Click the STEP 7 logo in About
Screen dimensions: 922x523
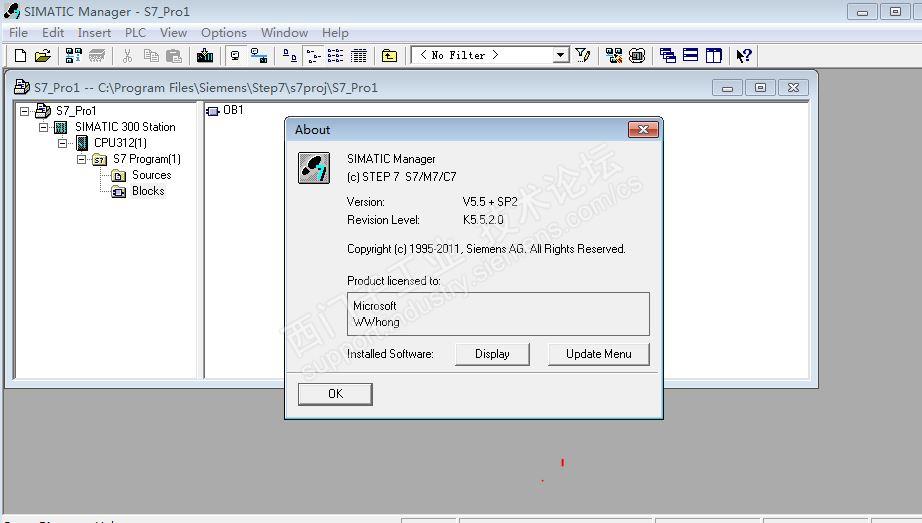pos(314,168)
